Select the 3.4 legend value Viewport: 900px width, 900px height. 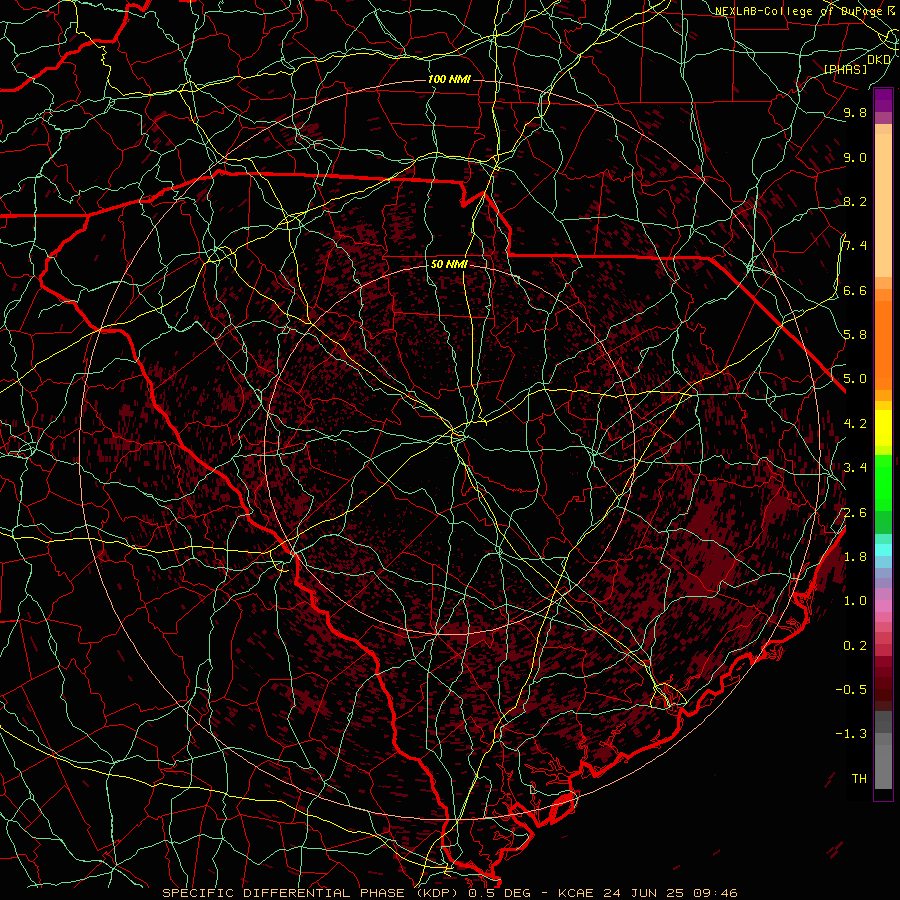point(855,468)
